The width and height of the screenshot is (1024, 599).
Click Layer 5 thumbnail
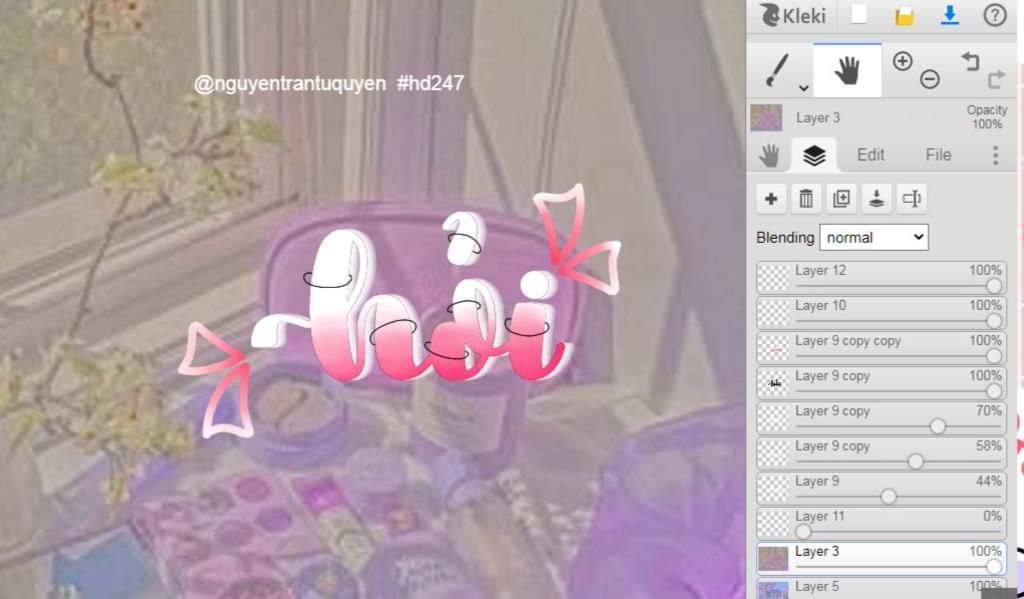pos(773,589)
